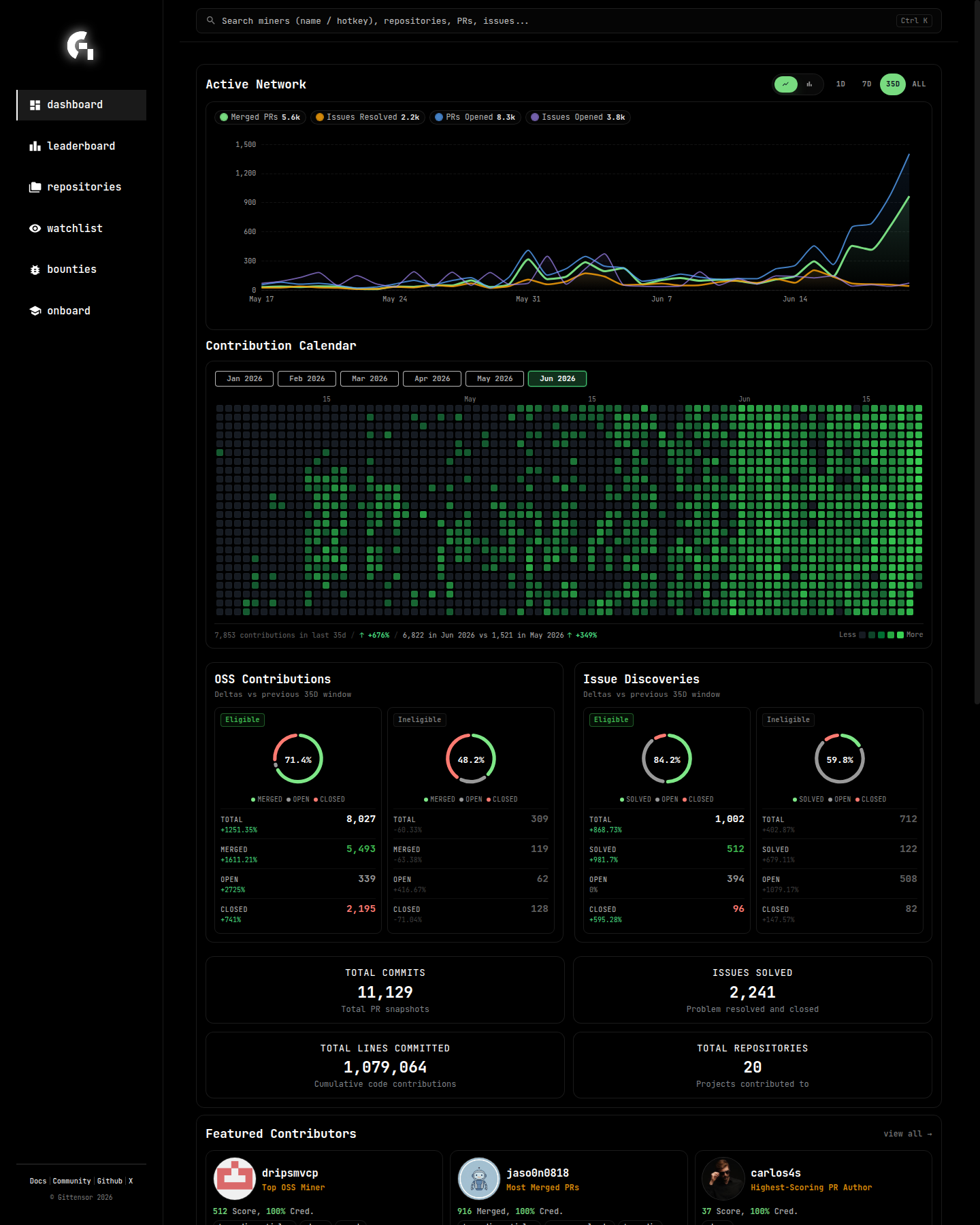
Task: Toggle the Merged PRs chart series
Action: click(261, 117)
